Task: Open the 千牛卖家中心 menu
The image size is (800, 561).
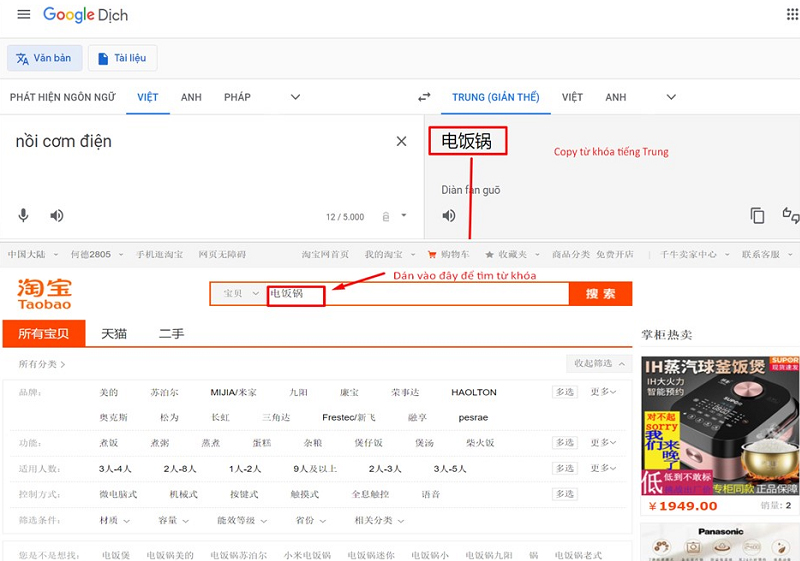Action: point(694,254)
